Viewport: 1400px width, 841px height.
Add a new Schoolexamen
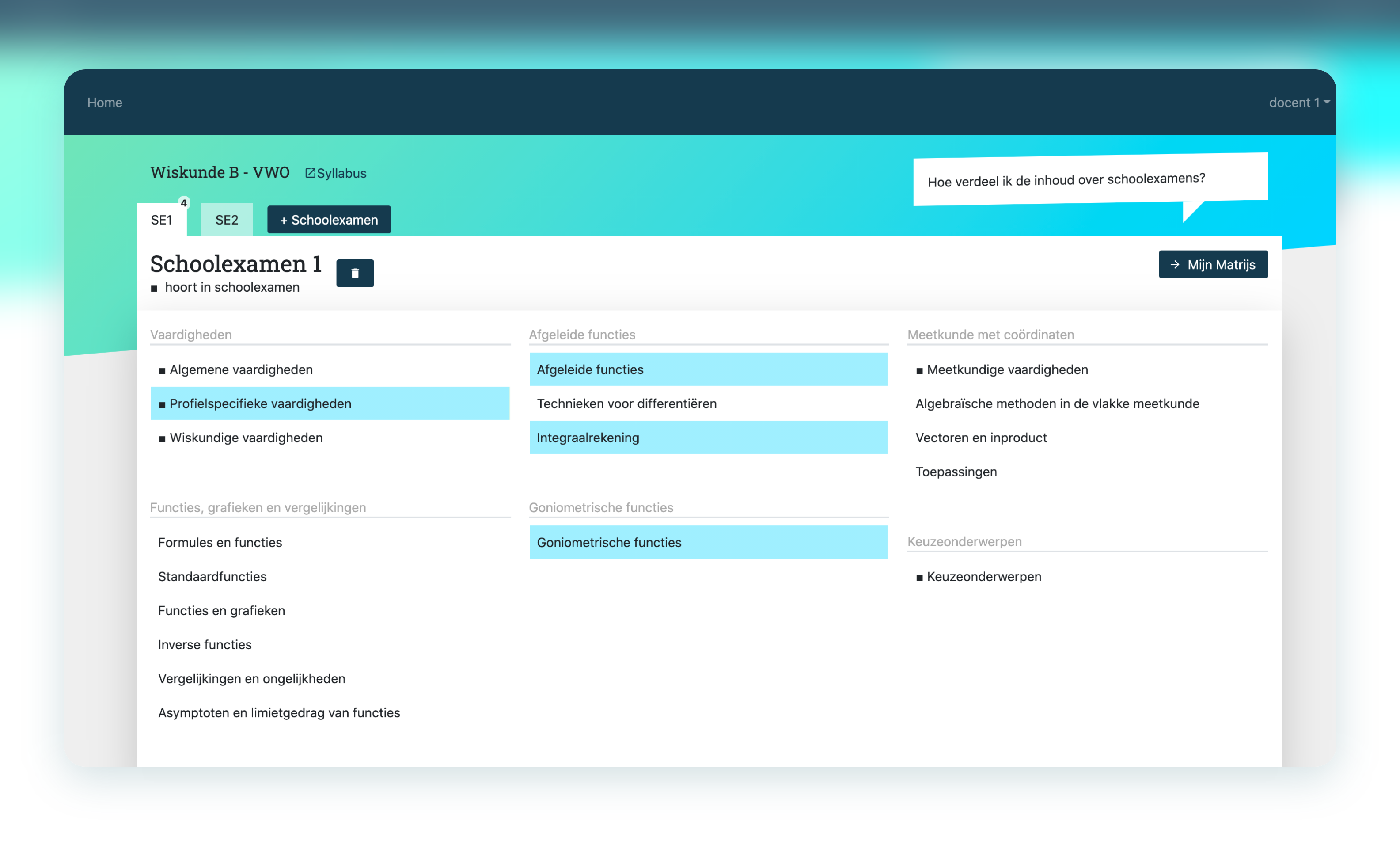(329, 220)
